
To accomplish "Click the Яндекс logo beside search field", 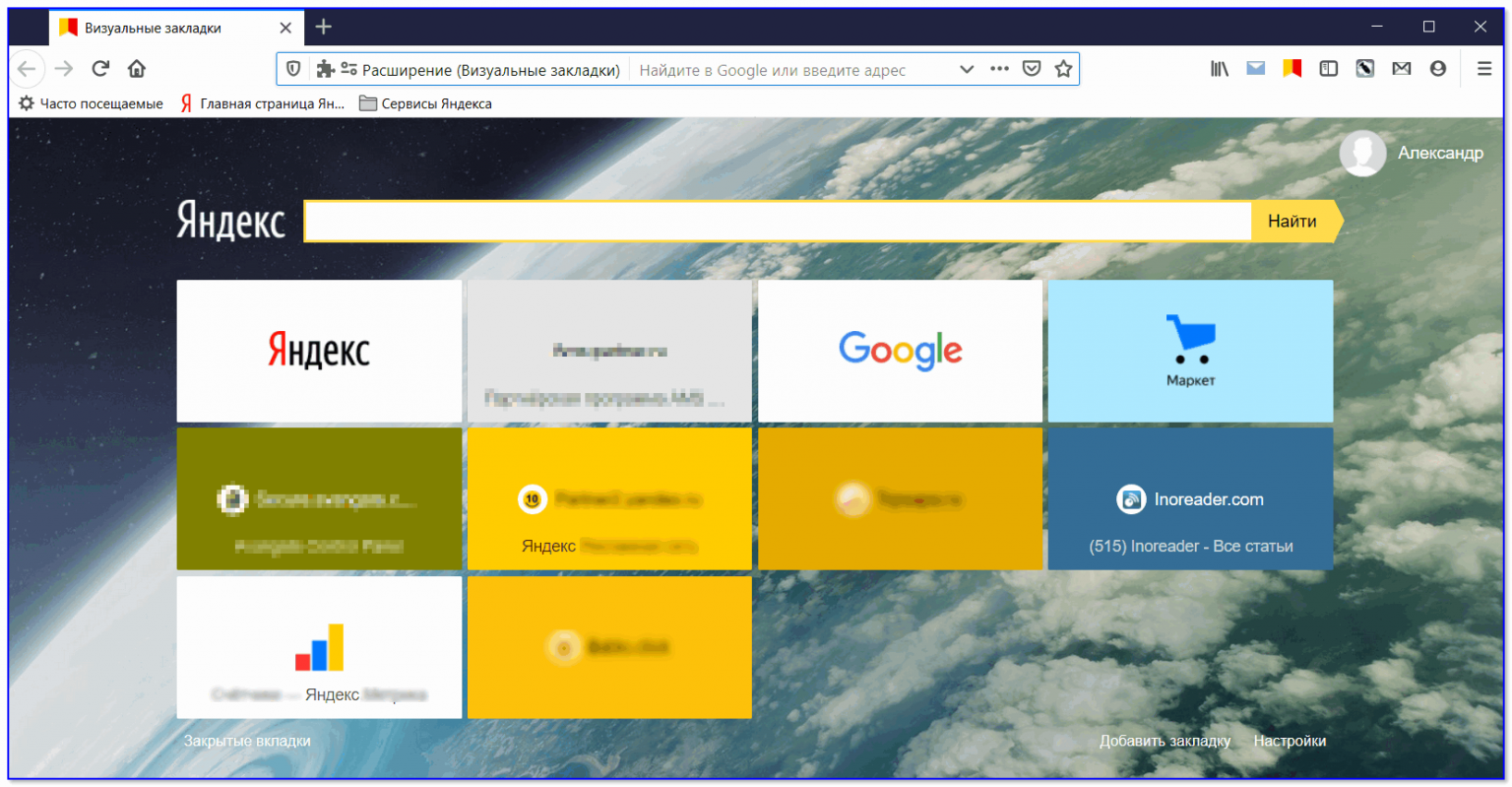I will tap(231, 222).
